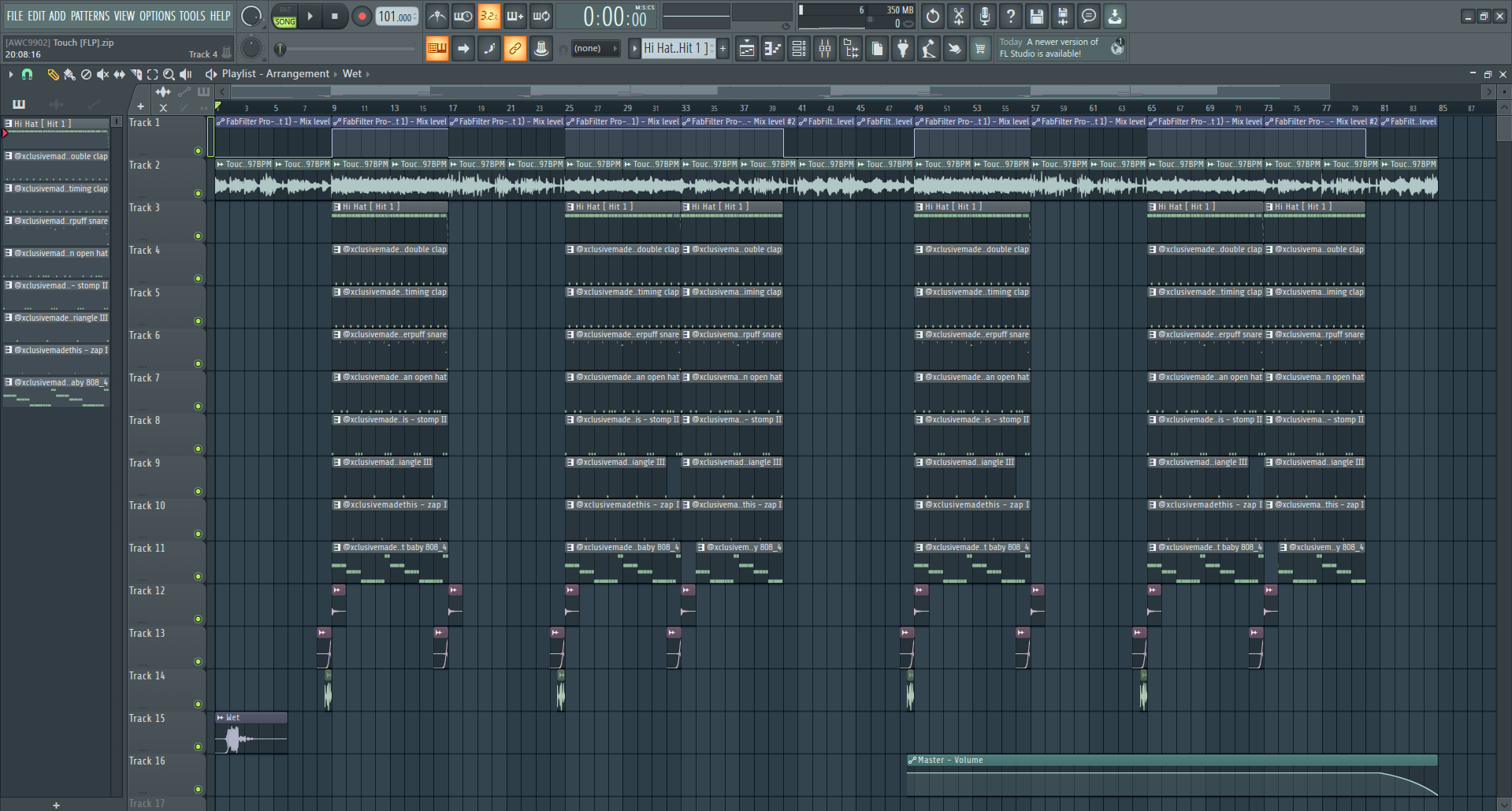This screenshot has width=1512, height=811.
Task: Open the Browser tree icon
Action: point(851,49)
